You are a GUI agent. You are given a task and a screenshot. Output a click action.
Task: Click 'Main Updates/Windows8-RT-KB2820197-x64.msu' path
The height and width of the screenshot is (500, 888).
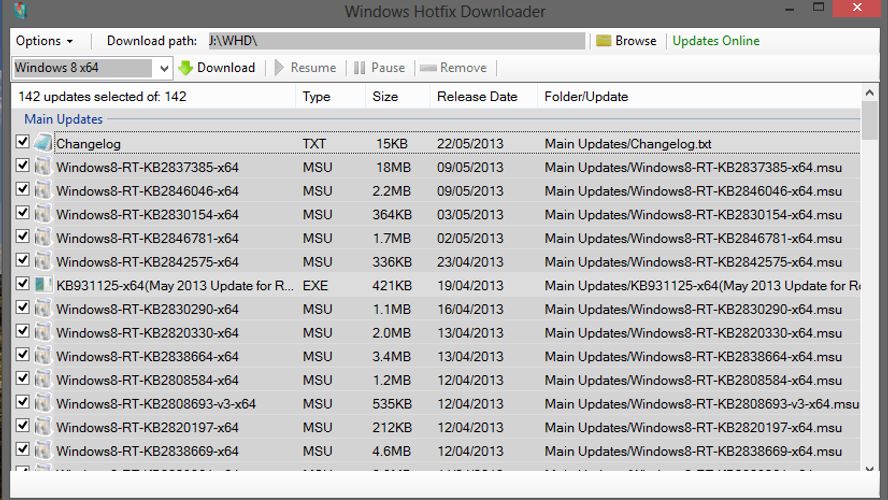693,428
